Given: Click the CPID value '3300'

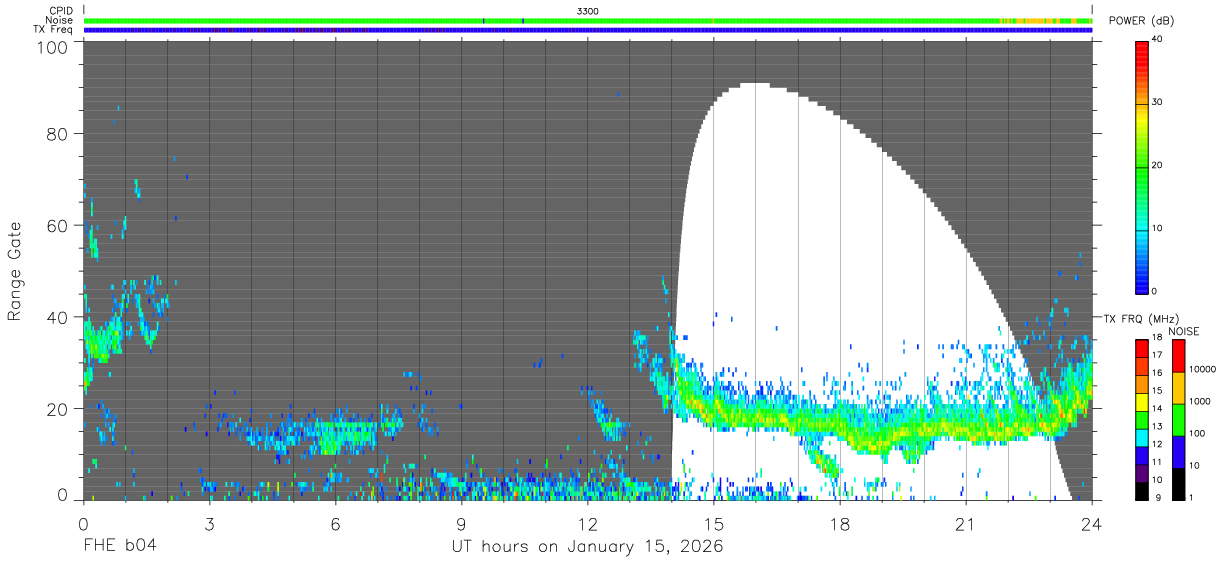Looking at the screenshot, I should click(588, 11).
